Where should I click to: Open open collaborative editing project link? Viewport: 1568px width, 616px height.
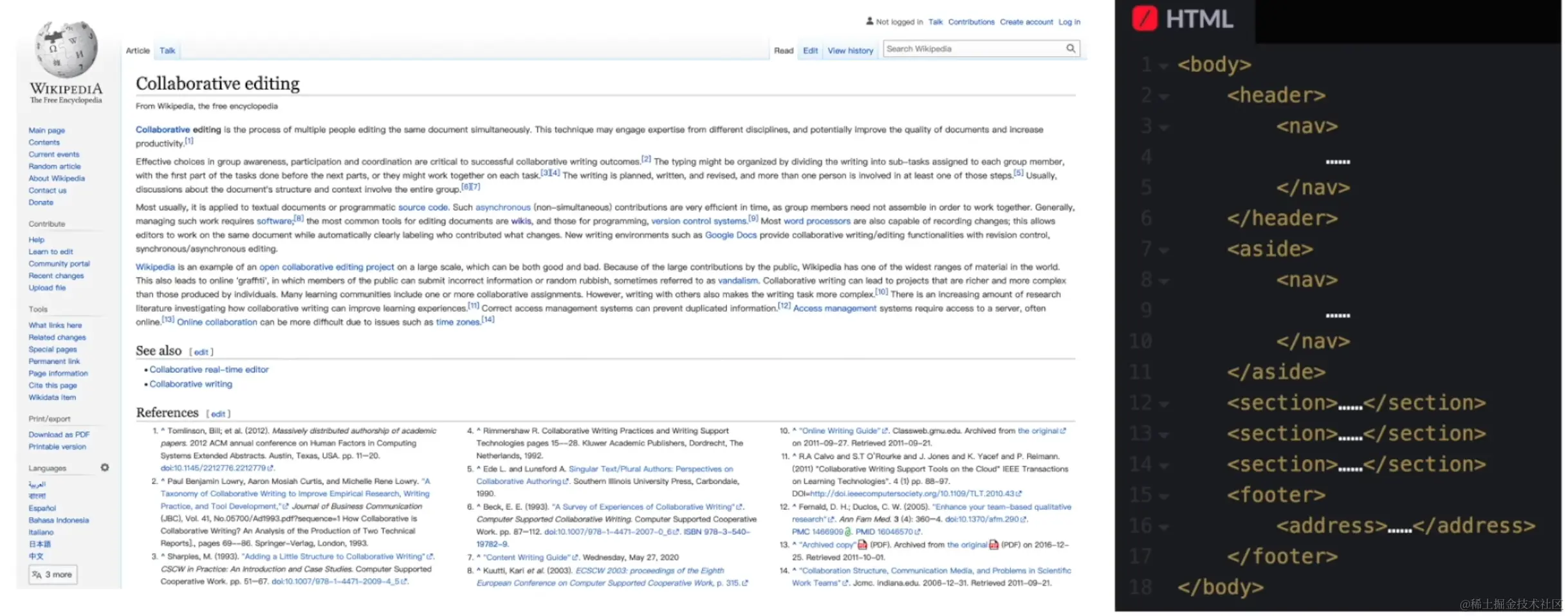click(326, 267)
